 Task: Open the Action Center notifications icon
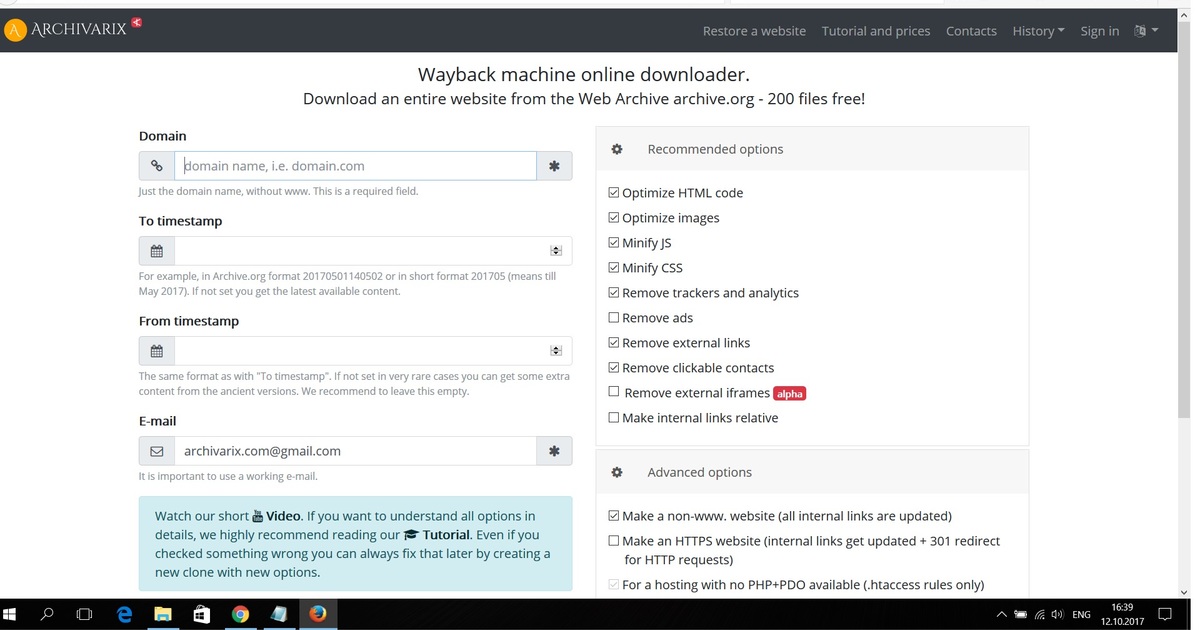1164,614
